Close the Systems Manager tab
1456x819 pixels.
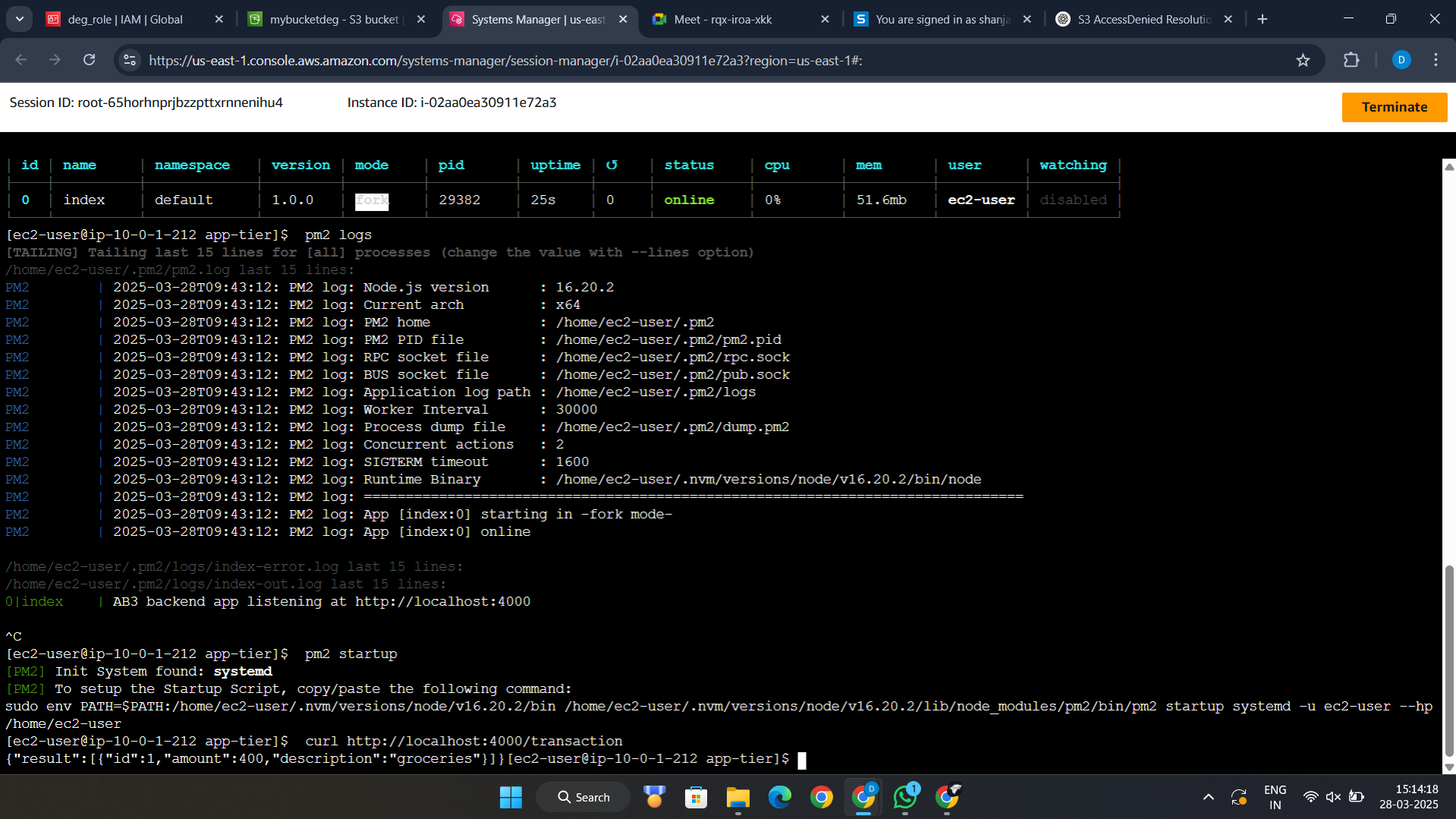click(623, 20)
